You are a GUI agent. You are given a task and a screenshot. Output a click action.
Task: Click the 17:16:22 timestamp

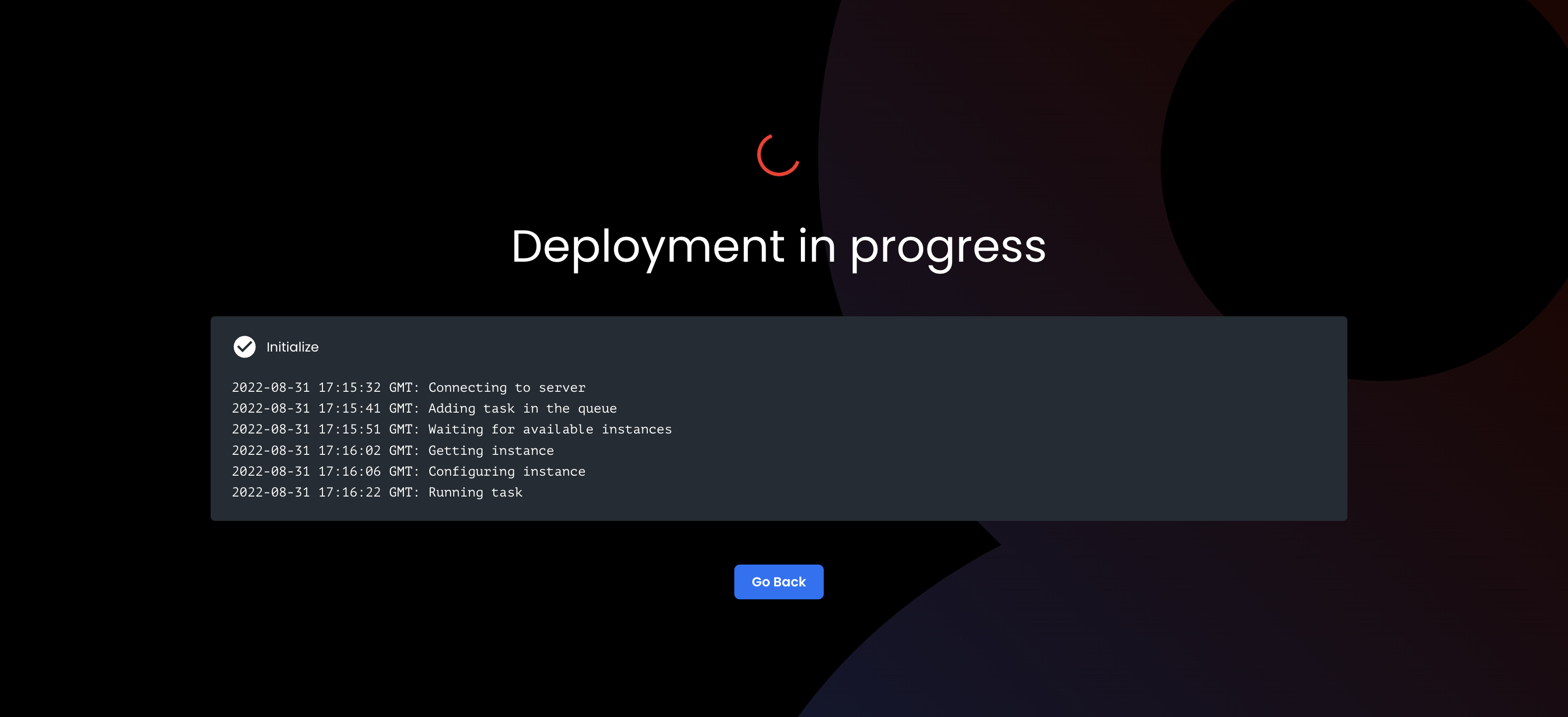pos(349,492)
